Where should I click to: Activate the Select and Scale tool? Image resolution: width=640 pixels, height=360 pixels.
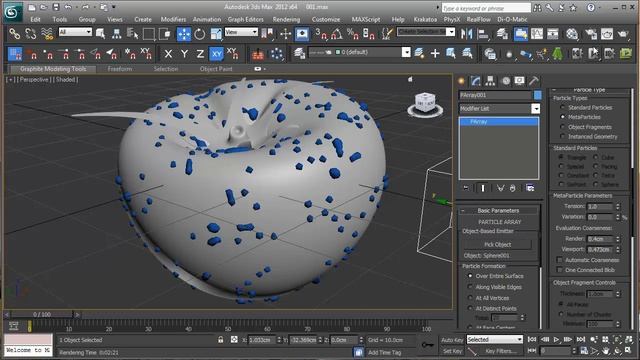216,34
